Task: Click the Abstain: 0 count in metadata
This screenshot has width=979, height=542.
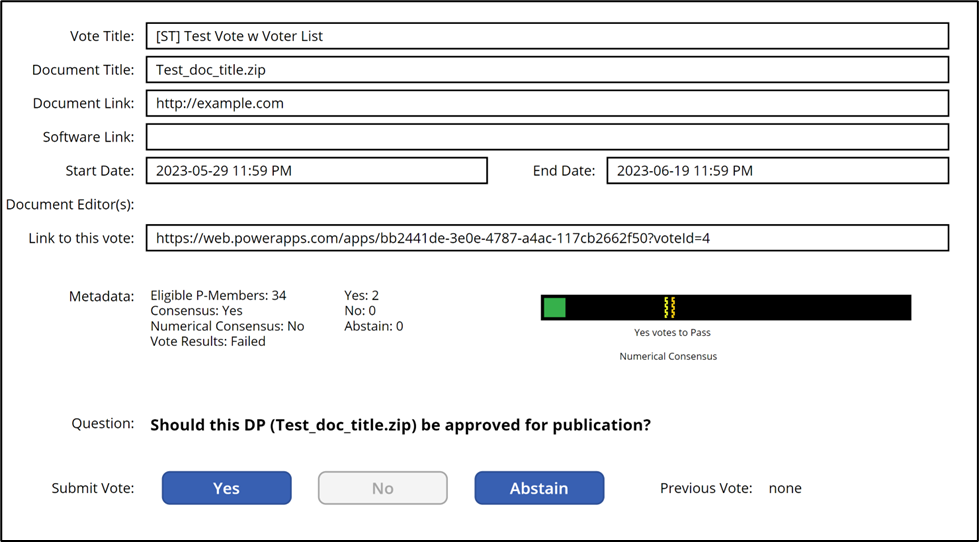Action: tap(373, 326)
